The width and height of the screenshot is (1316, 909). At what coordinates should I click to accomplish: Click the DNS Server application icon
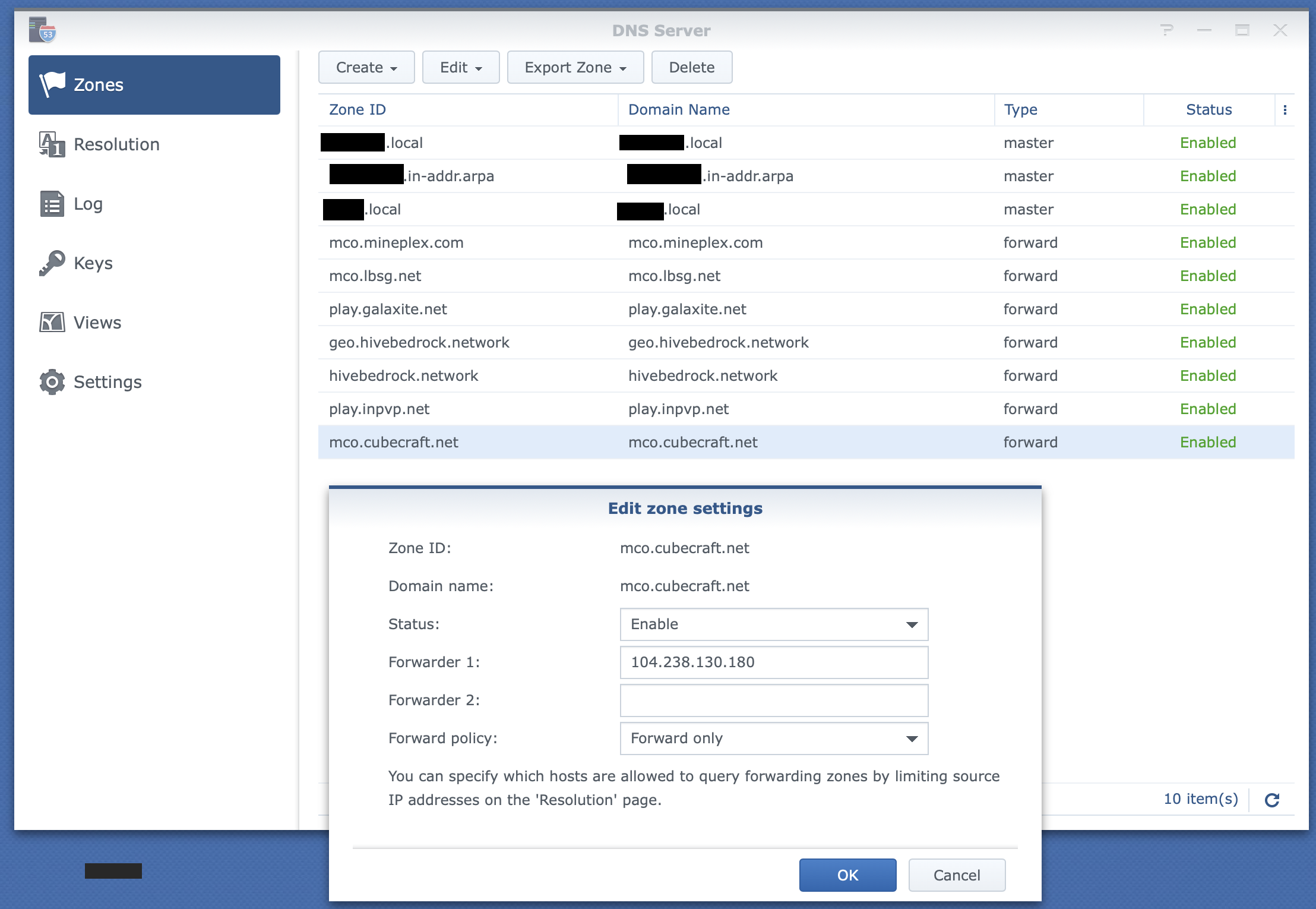pyautogui.click(x=42, y=30)
